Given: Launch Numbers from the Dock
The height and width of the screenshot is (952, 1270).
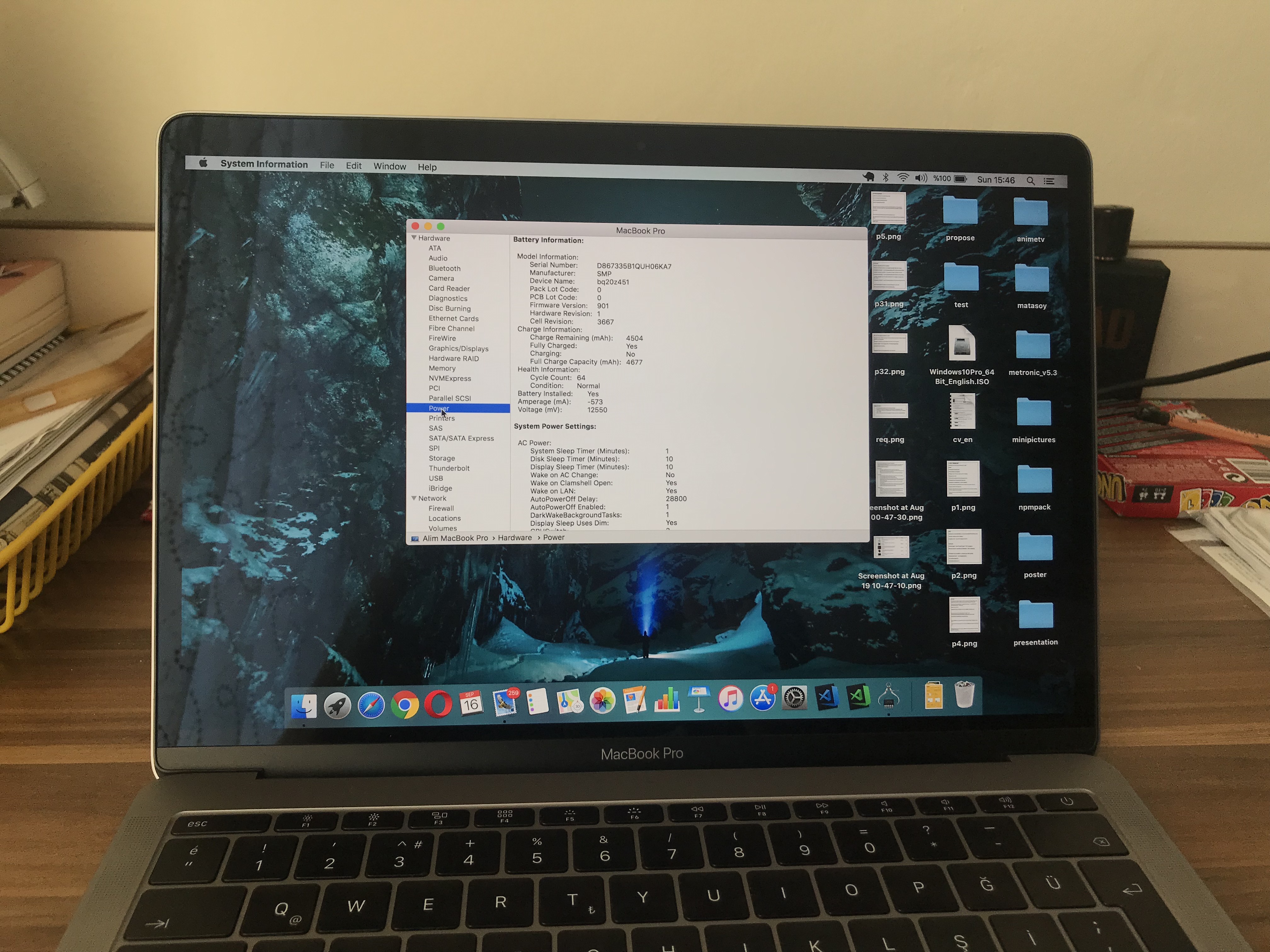Looking at the screenshot, I should pyautogui.click(x=667, y=700).
